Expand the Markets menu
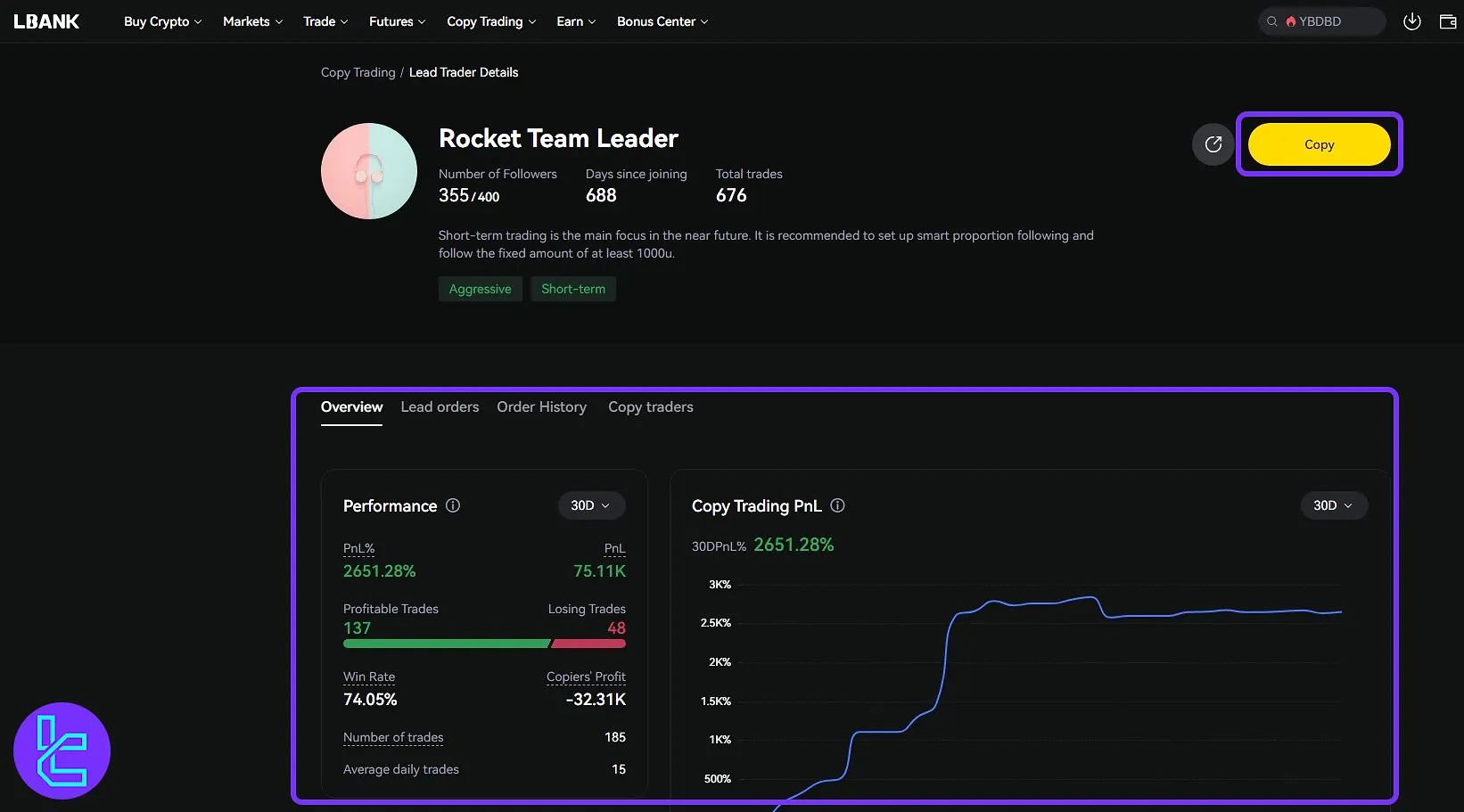1464x812 pixels. 252,21
